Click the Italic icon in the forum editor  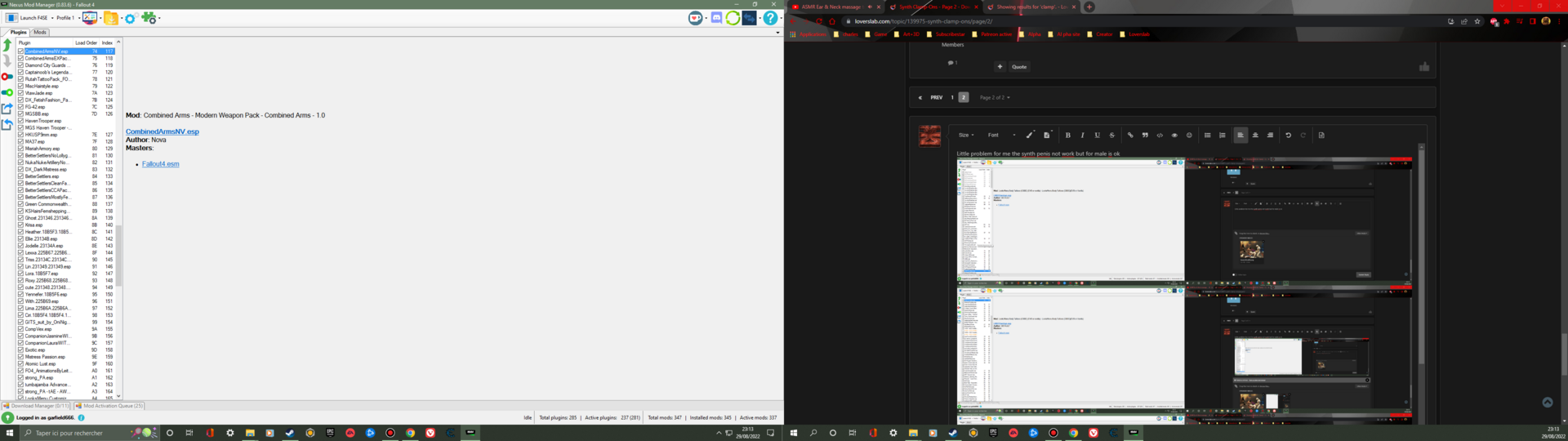[1082, 136]
